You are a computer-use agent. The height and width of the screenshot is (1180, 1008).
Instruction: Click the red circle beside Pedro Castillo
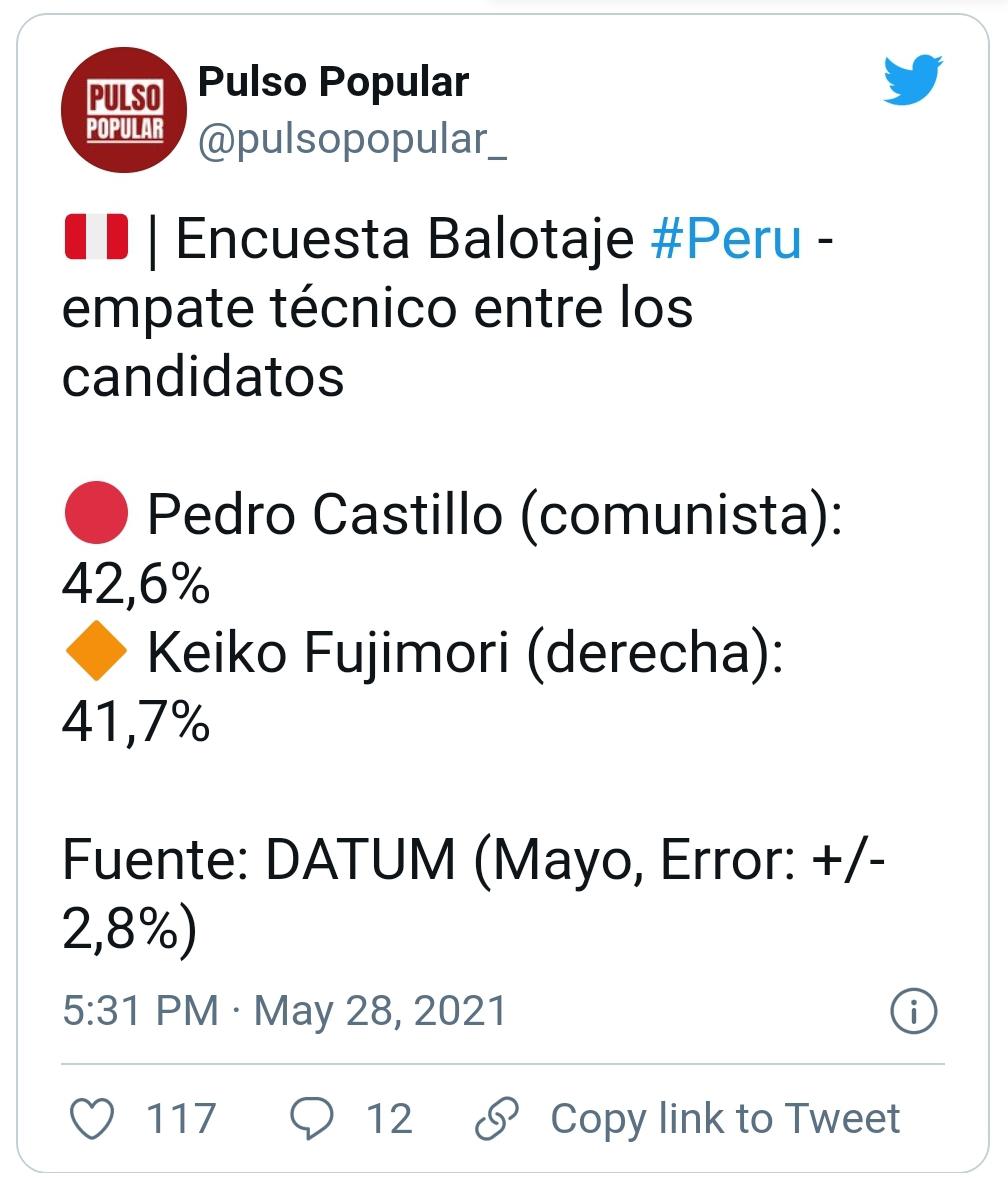pos(95,515)
